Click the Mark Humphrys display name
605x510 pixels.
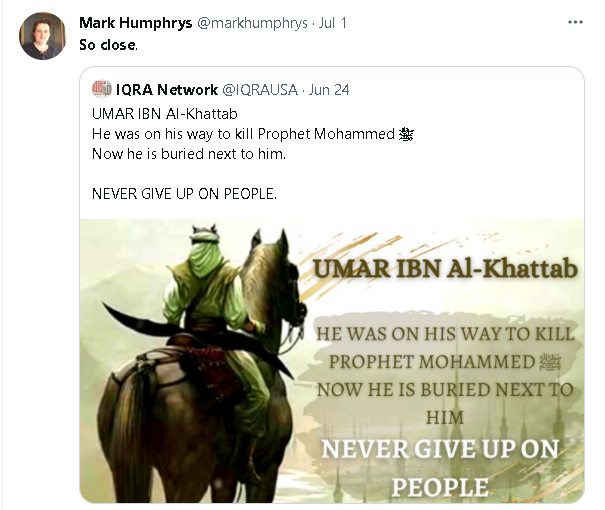point(135,23)
